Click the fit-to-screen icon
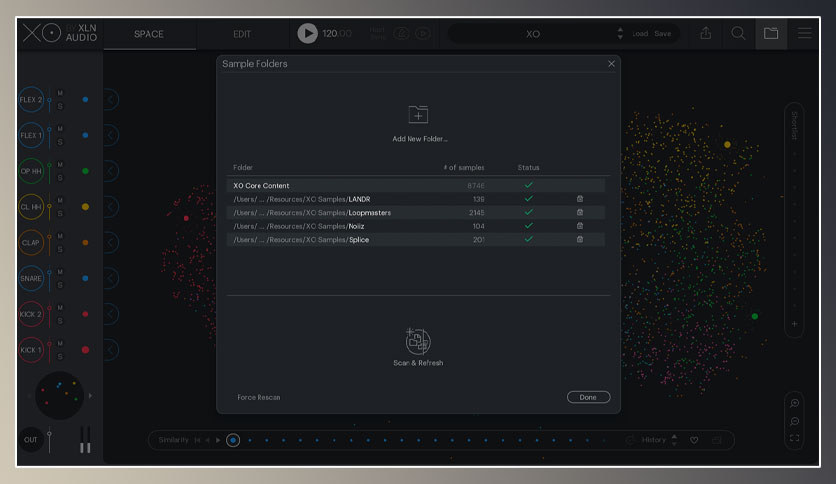The image size is (836, 484). click(x=794, y=438)
